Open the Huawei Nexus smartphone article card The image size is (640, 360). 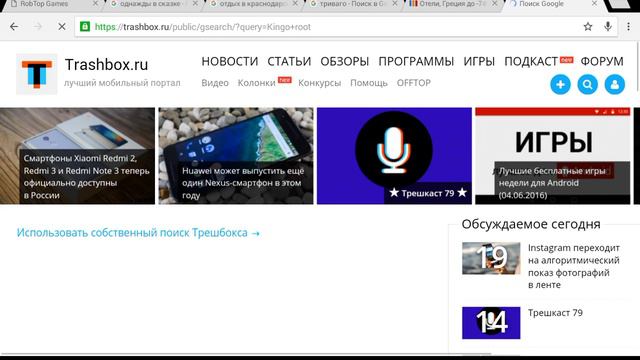click(236, 156)
